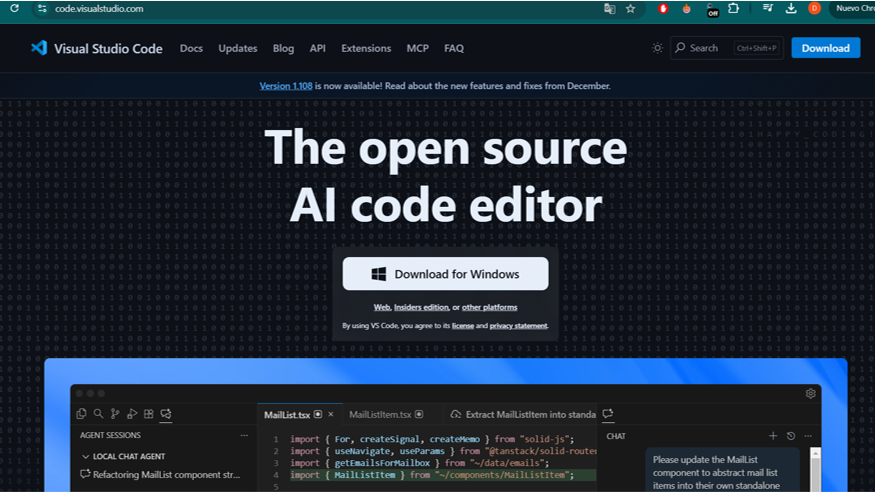Open the Version 1.108 link
The image size is (875, 492).
pyautogui.click(x=286, y=86)
